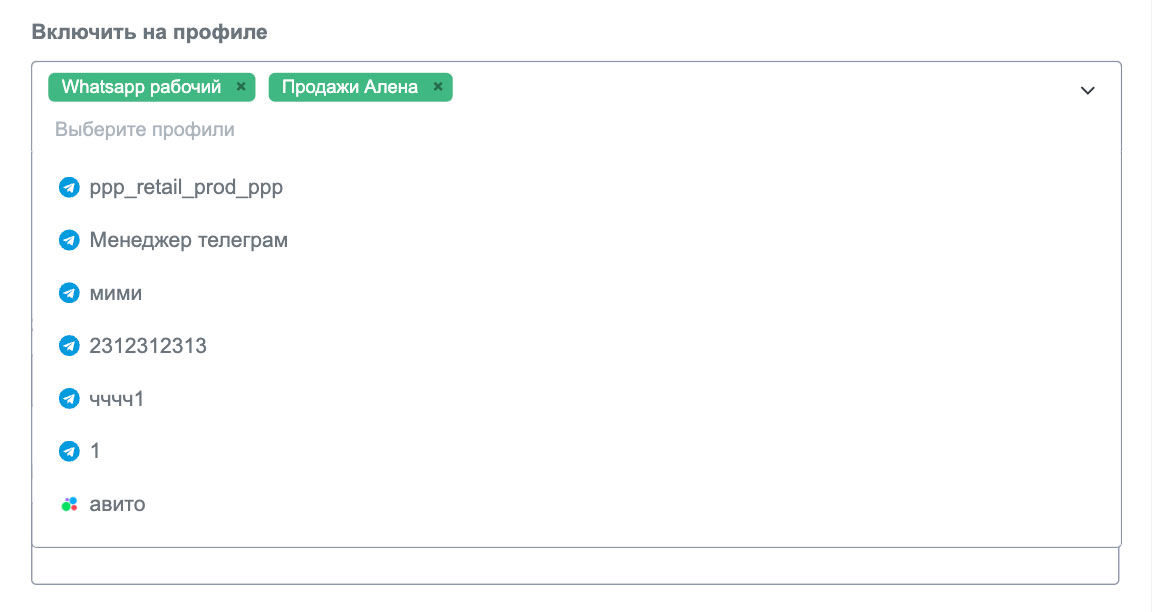Remove the Whatsapp рабочий tag
The height and width of the screenshot is (612, 1152).
click(241, 87)
